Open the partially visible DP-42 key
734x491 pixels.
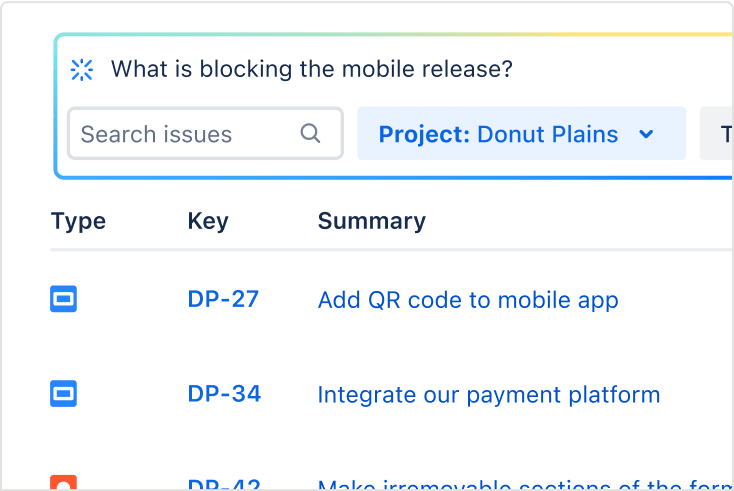tap(224, 486)
